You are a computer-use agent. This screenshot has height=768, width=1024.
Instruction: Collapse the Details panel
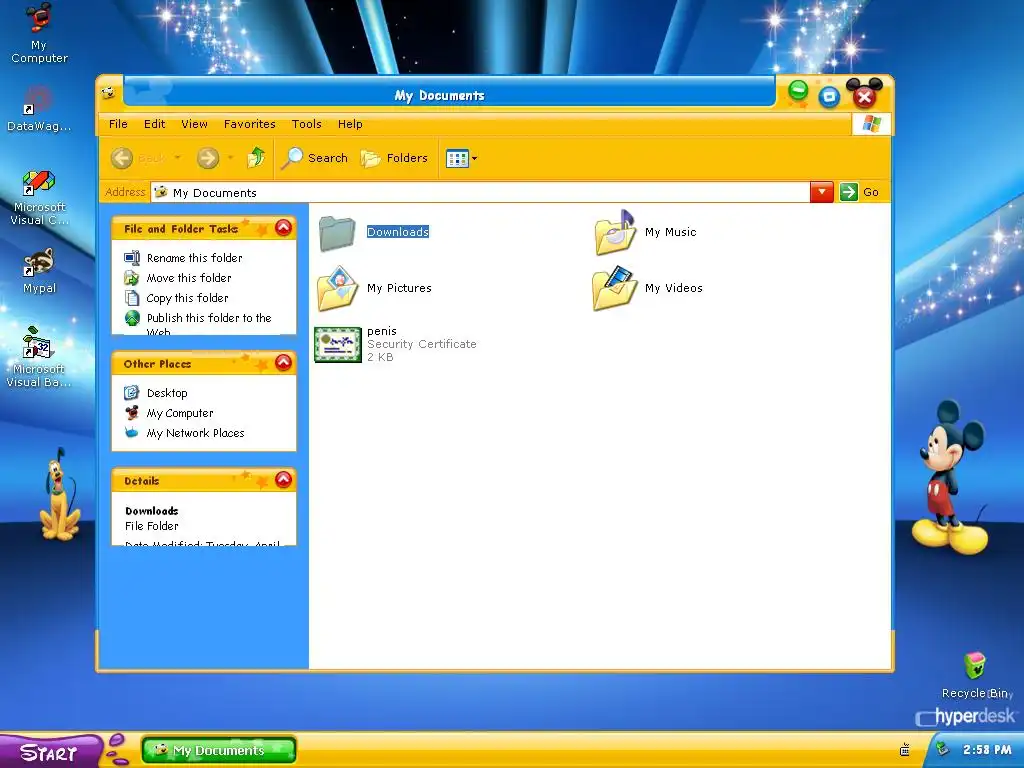283,479
